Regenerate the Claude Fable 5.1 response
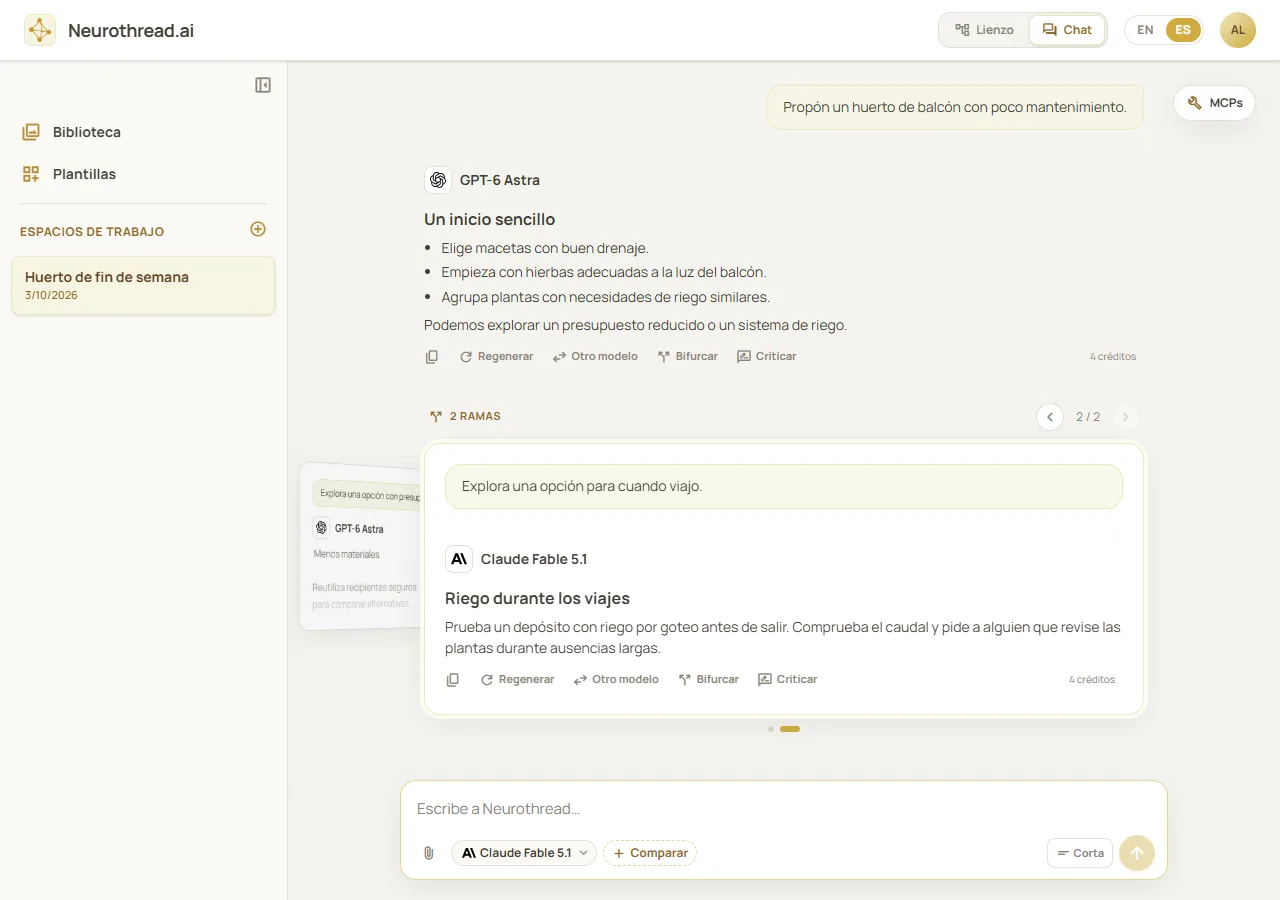Screen dimensions: 1280x900 click(517, 679)
